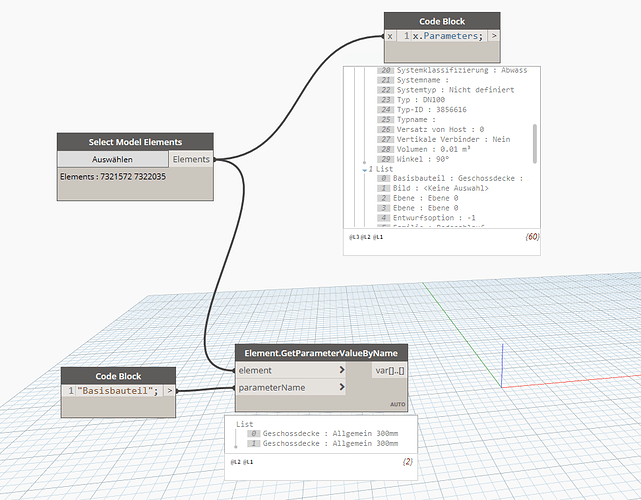Open the parameterName port chevron options
The width and height of the screenshot is (641, 500).
342,387
